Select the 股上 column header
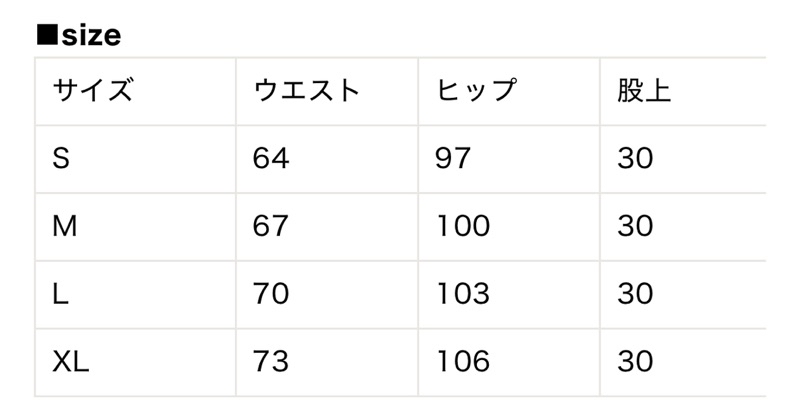 click(643, 90)
